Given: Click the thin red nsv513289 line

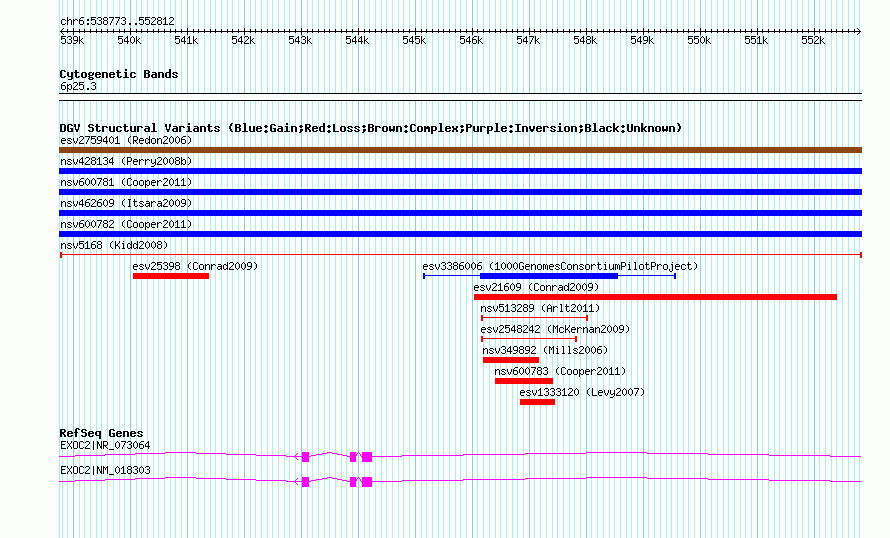Looking at the screenshot, I should click(535, 318).
